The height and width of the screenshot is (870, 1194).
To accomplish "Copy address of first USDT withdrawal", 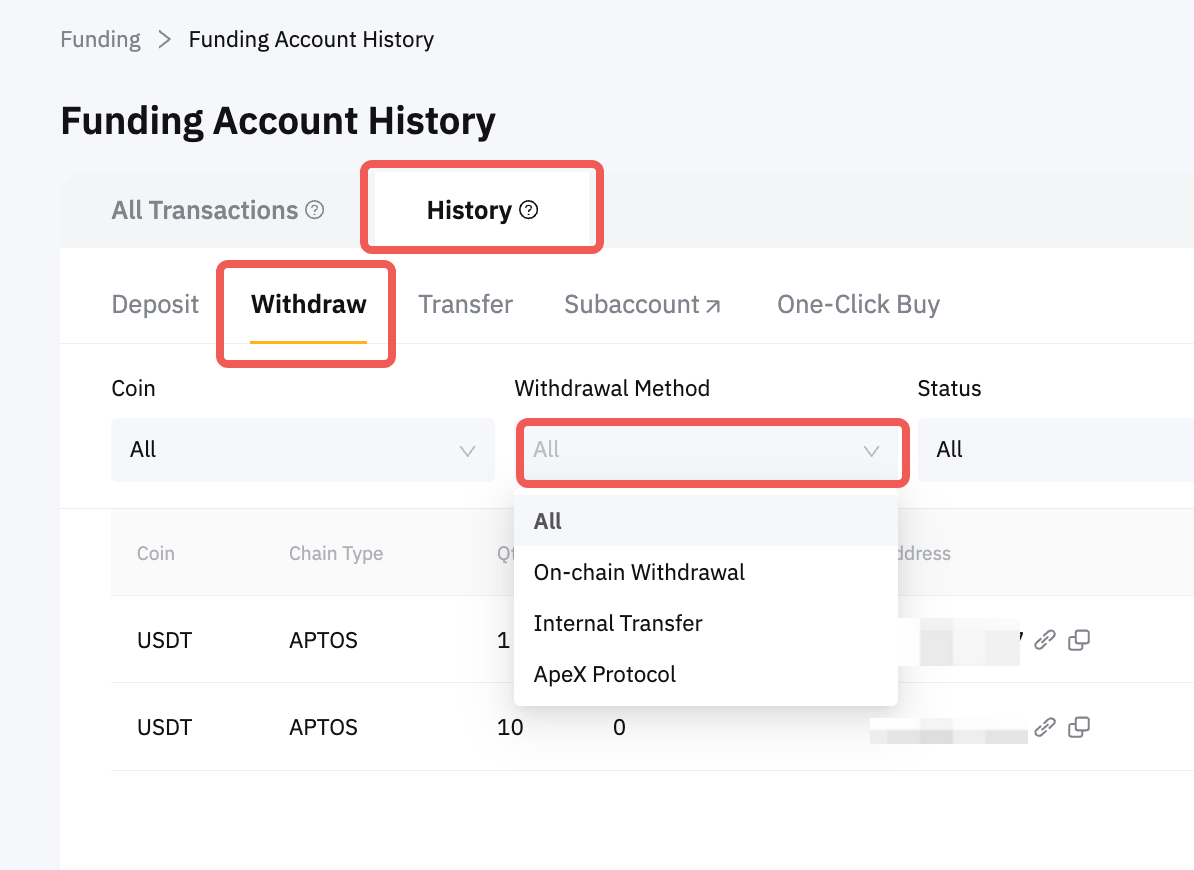I will tap(1079, 640).
